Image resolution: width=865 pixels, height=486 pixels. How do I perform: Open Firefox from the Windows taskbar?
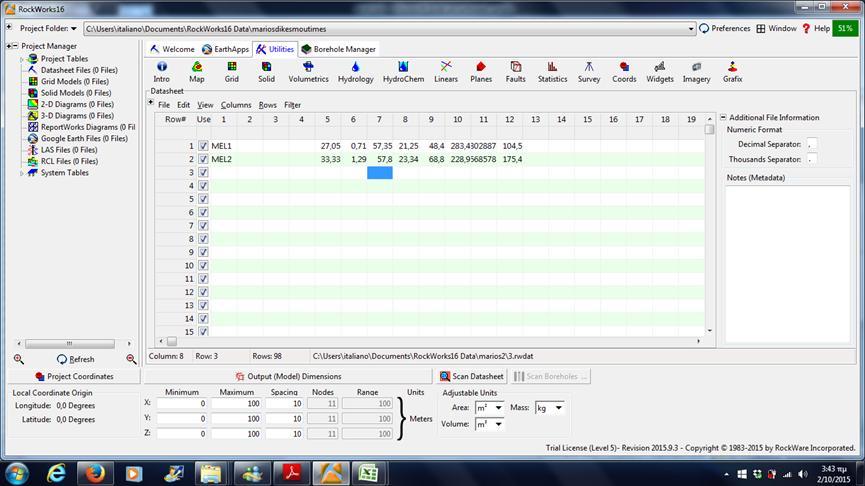click(94, 473)
